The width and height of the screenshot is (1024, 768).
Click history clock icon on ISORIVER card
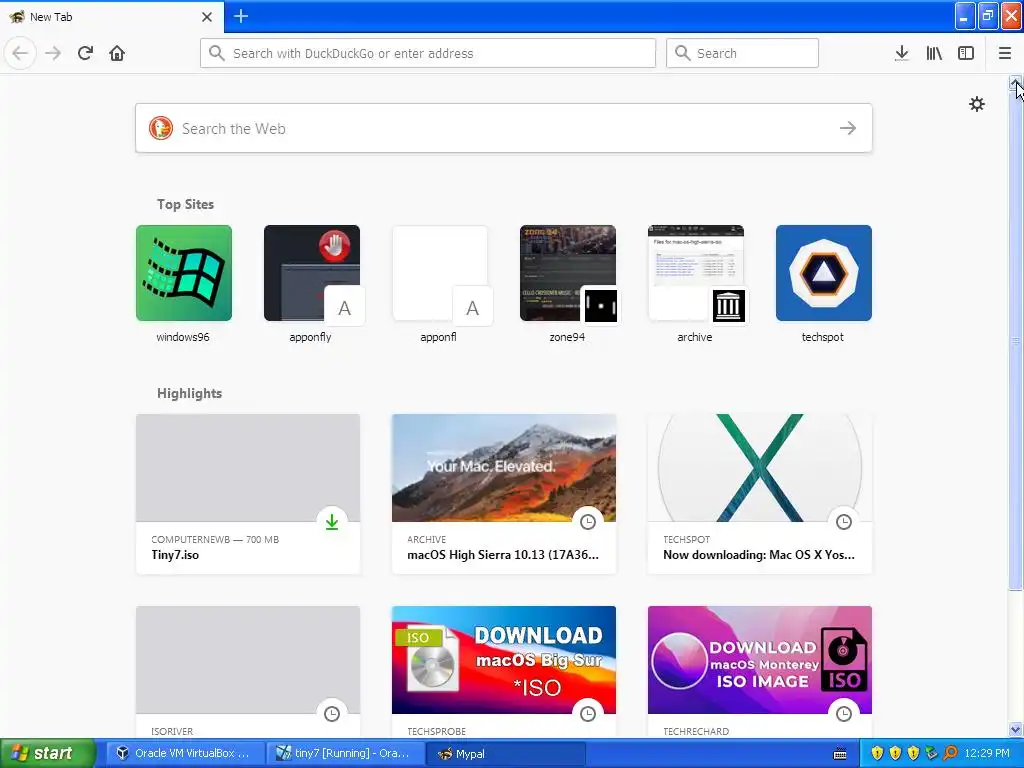tap(332, 714)
